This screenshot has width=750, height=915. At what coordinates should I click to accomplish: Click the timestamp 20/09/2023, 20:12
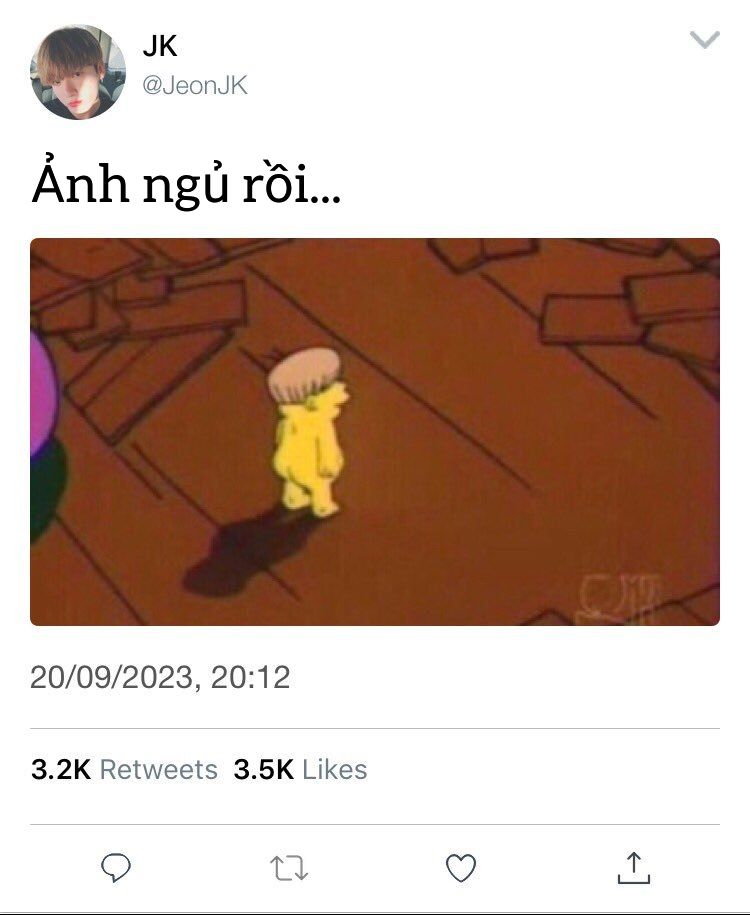point(160,677)
